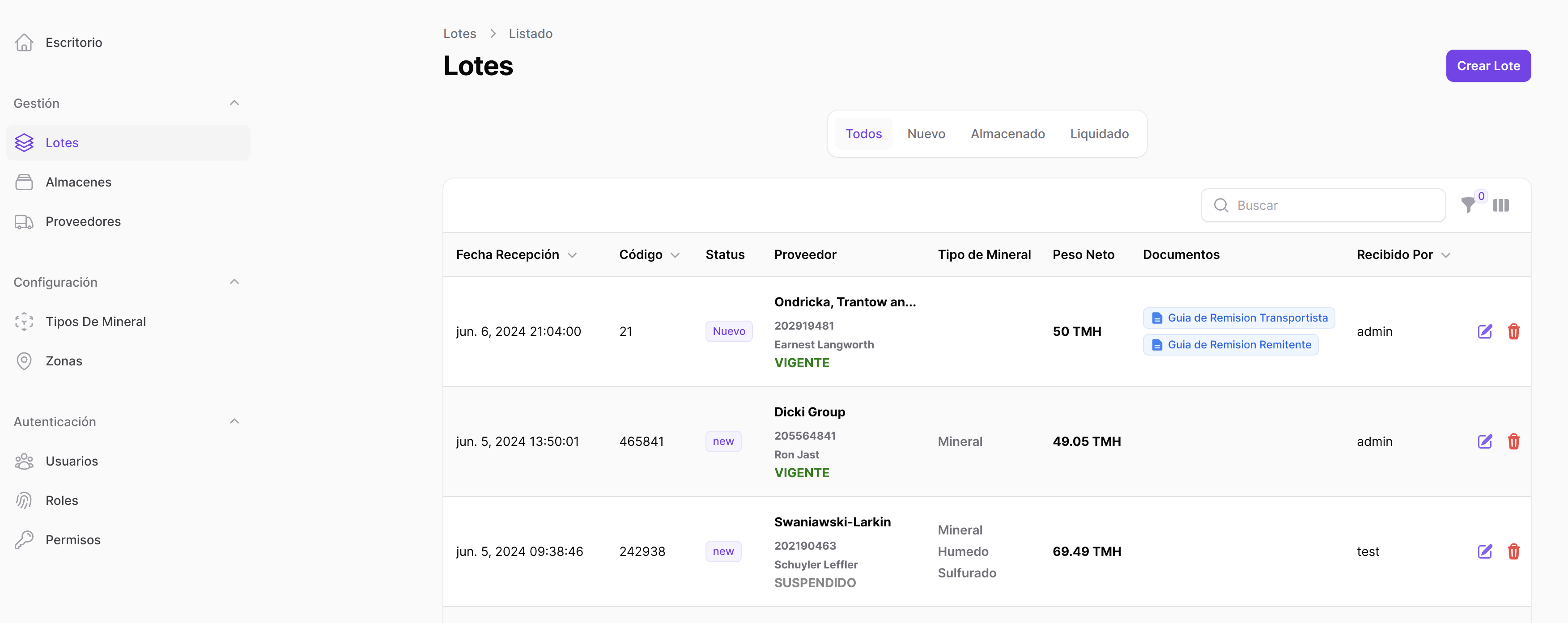The height and width of the screenshot is (623, 1568).
Task: Click the test received-by cell
Action: pos(1368,552)
